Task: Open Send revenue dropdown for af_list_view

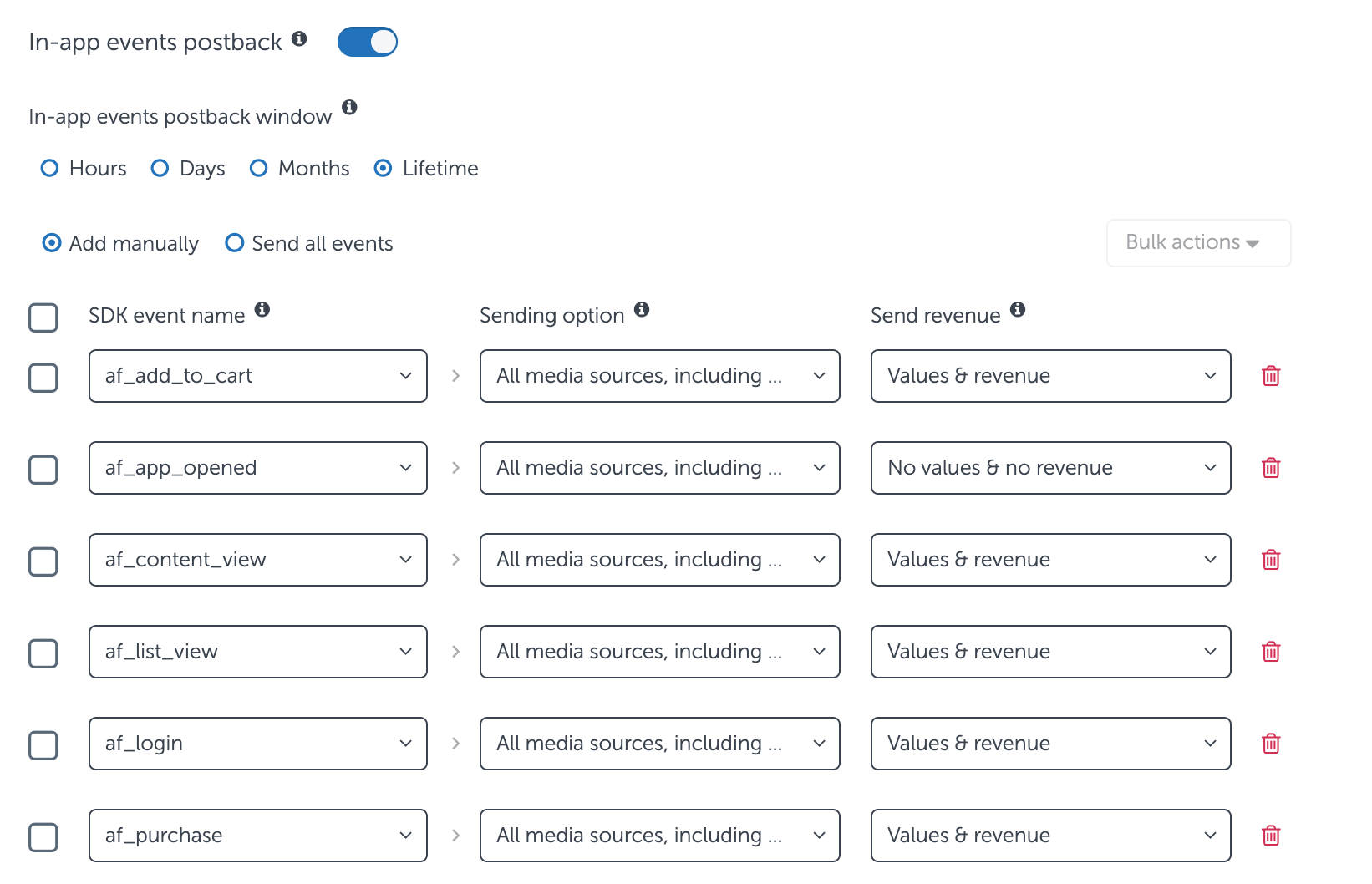Action: [1051, 652]
